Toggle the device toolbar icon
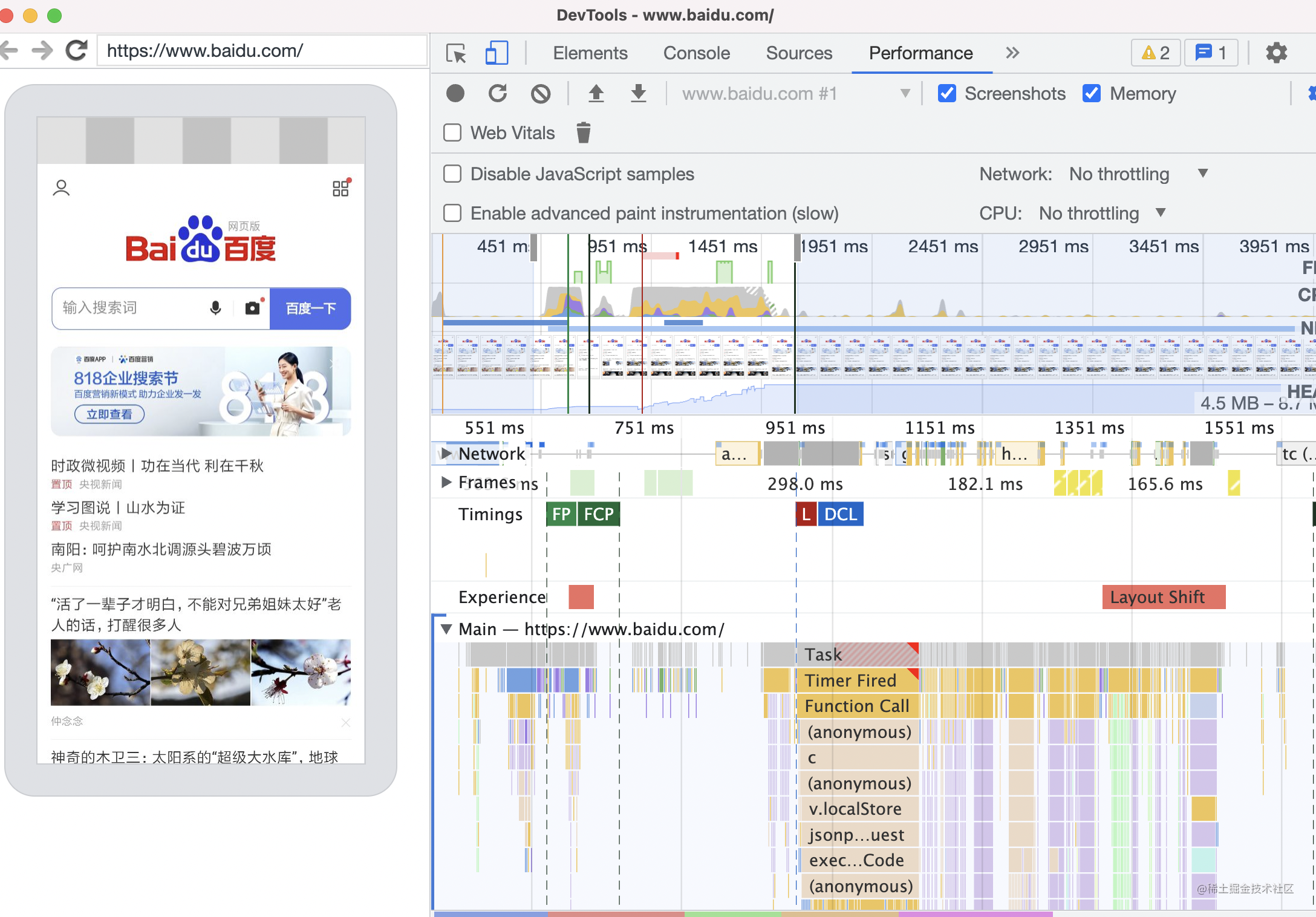1316x917 pixels. coord(497,53)
